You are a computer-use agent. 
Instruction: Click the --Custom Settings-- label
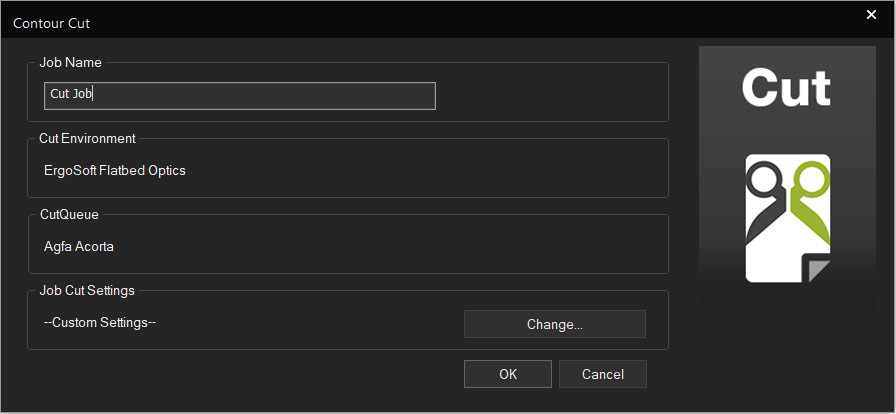[x=100, y=323]
